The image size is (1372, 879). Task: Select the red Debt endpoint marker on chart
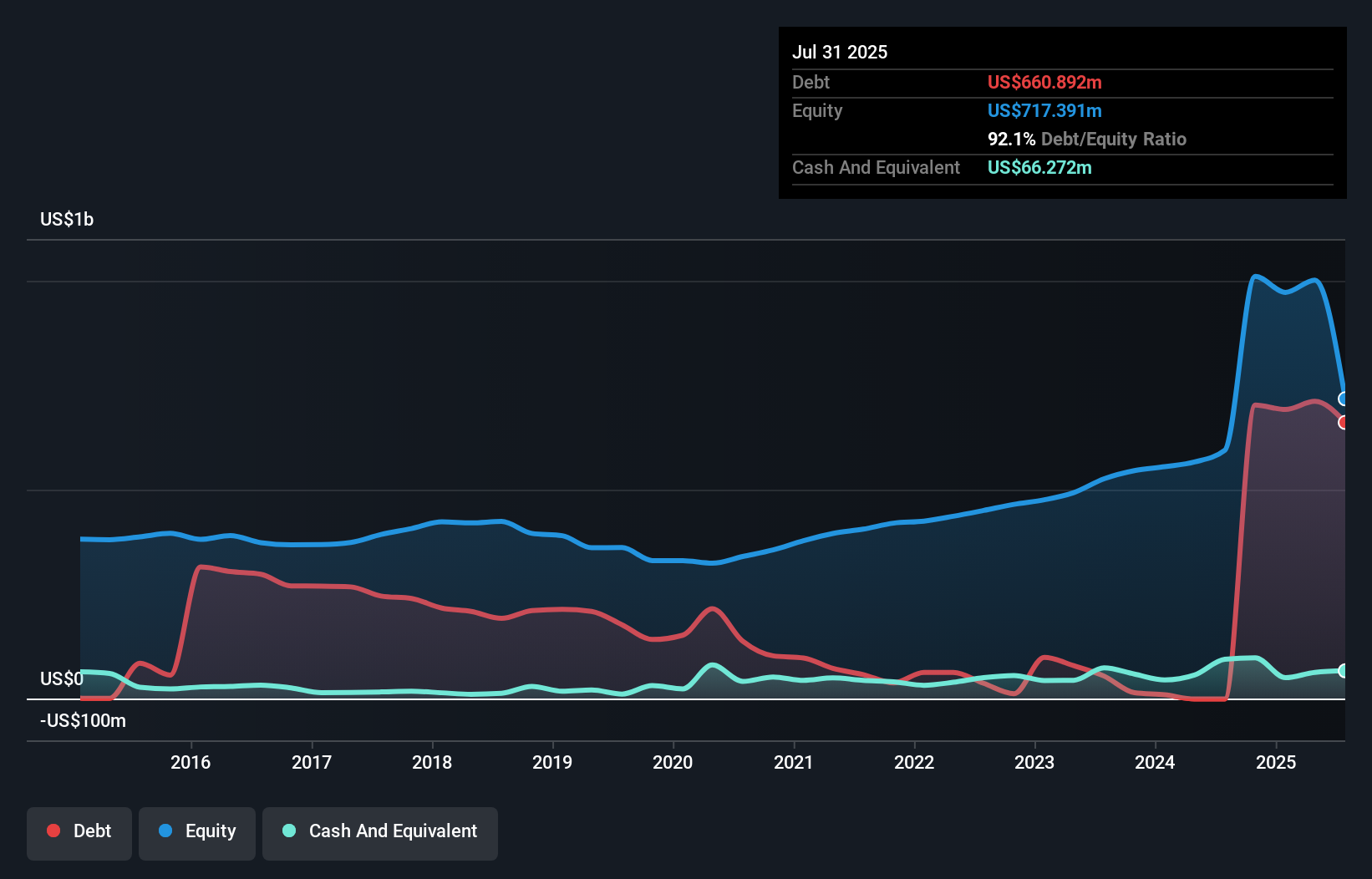point(1342,424)
